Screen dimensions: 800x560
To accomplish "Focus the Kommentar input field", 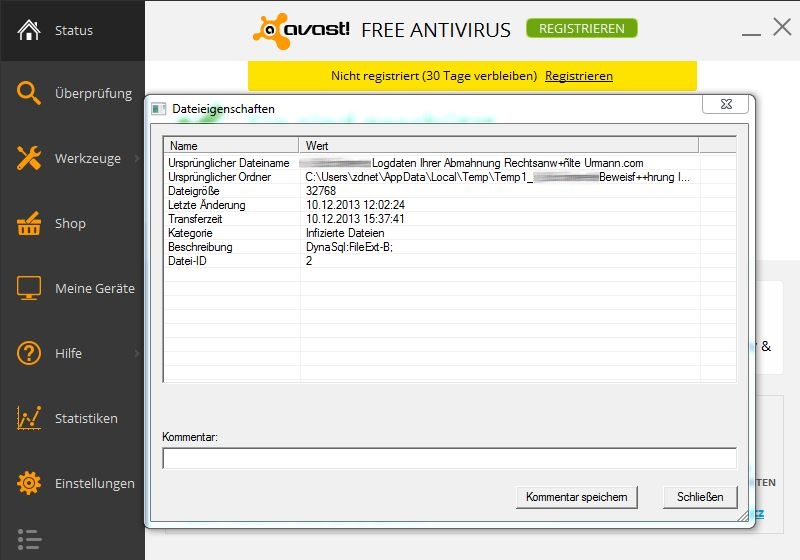I will (449, 458).
